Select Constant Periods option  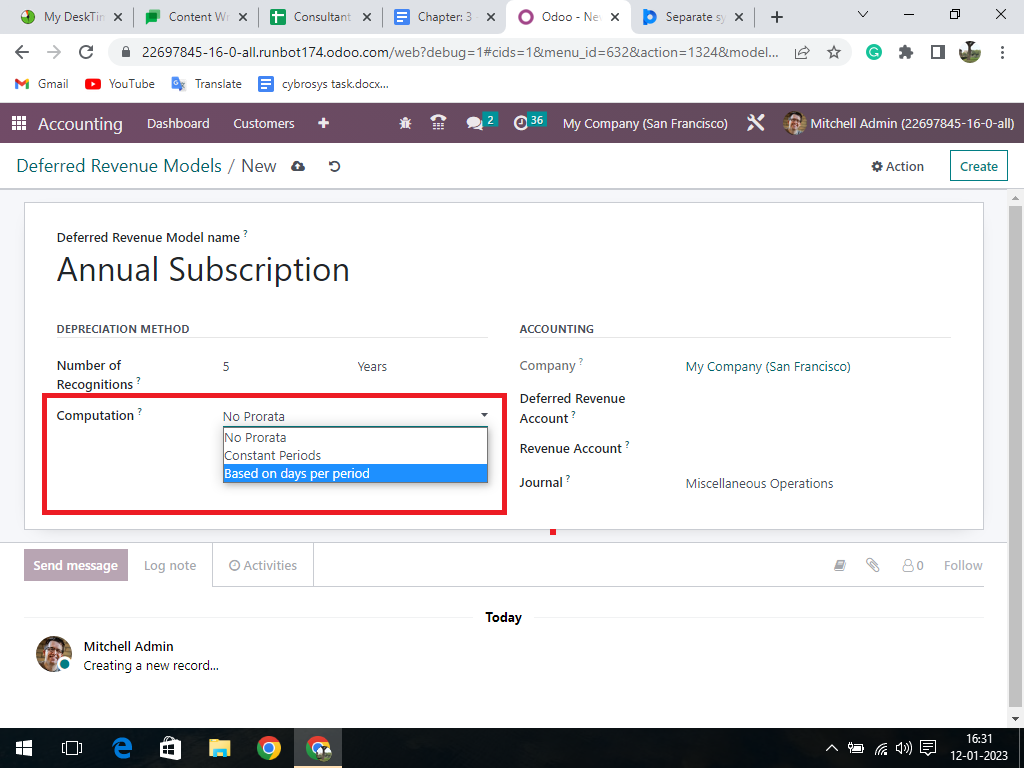pyautogui.click(x=355, y=455)
